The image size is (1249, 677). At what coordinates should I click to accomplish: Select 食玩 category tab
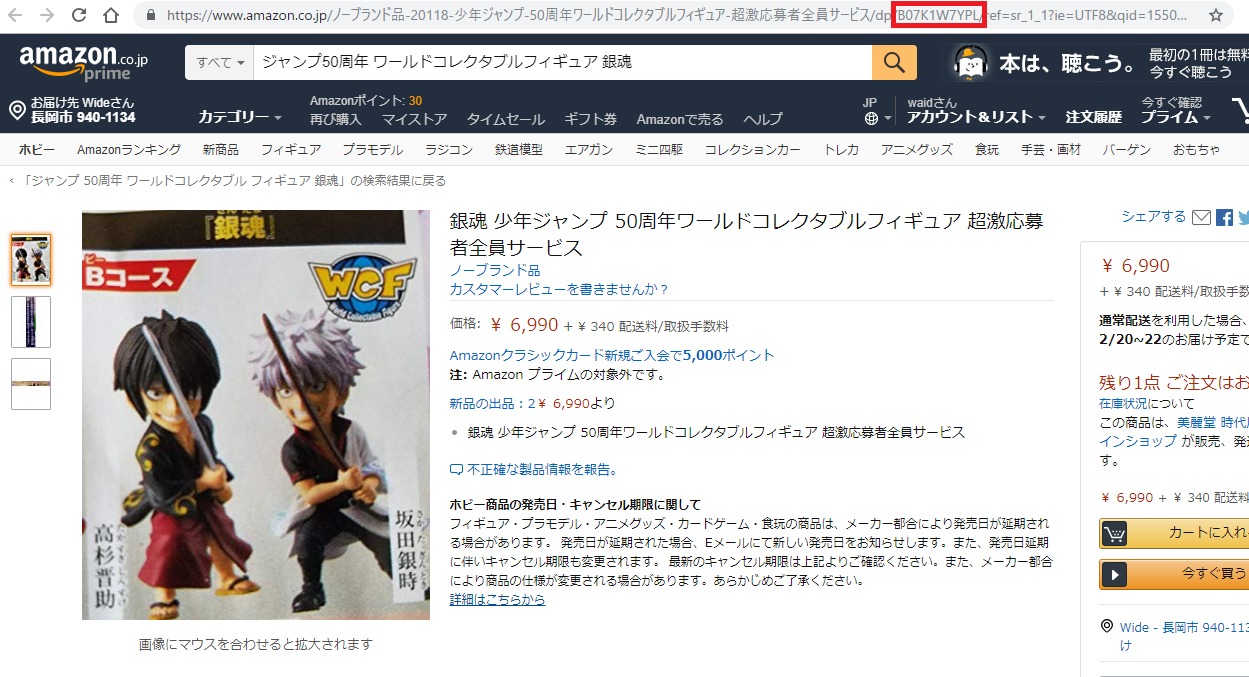(987, 150)
